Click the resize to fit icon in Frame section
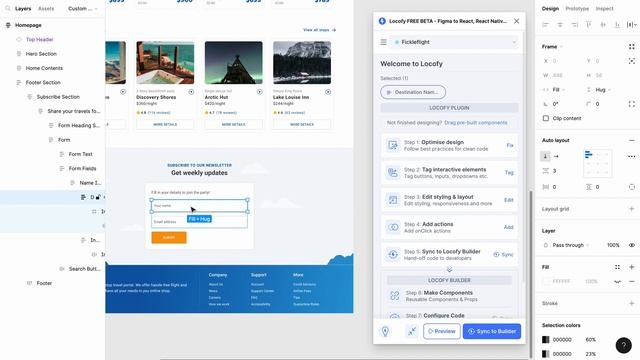 pyautogui.click(x=631, y=47)
